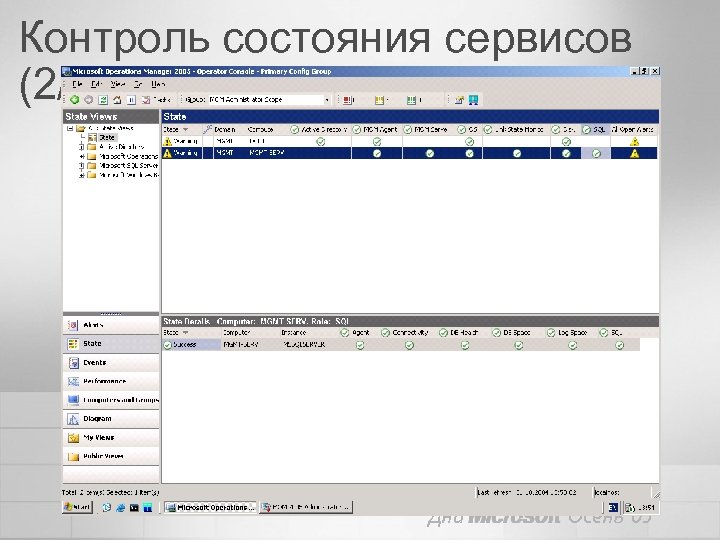720x540 pixels.
Task: Click the red state filter toolbar icon
Action: [x=349, y=100]
